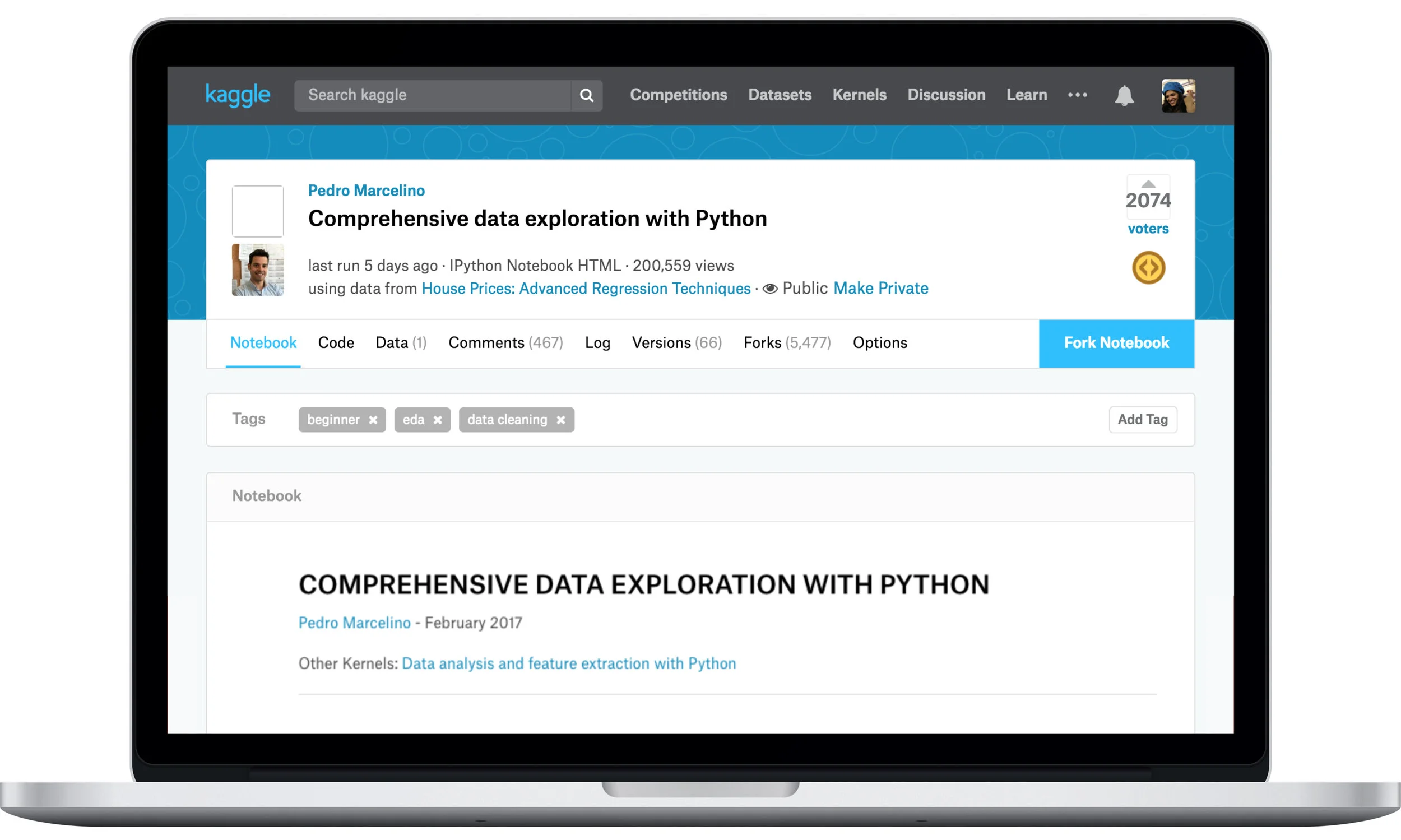Open Competitions in the top nav
The width and height of the screenshot is (1401, 840).
[678, 95]
